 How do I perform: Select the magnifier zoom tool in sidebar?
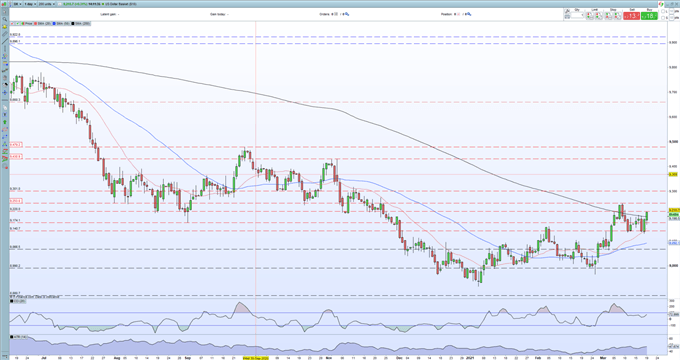(5, 19)
